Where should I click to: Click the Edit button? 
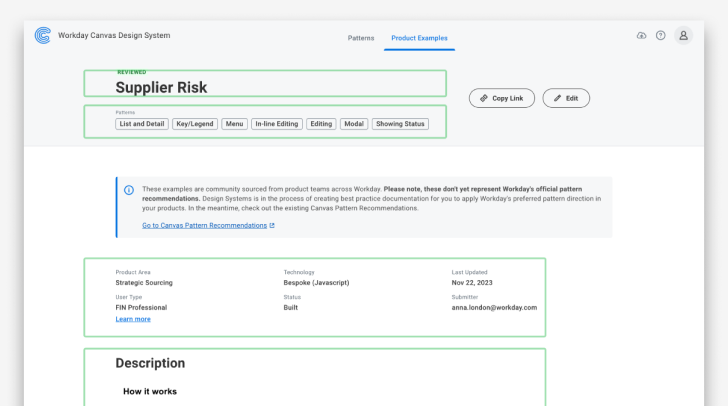point(566,98)
